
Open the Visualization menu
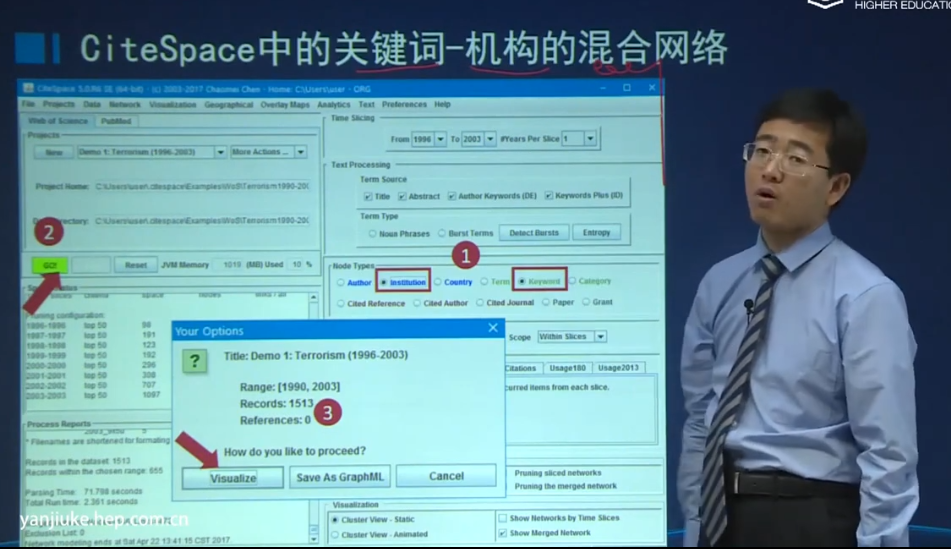click(x=173, y=104)
